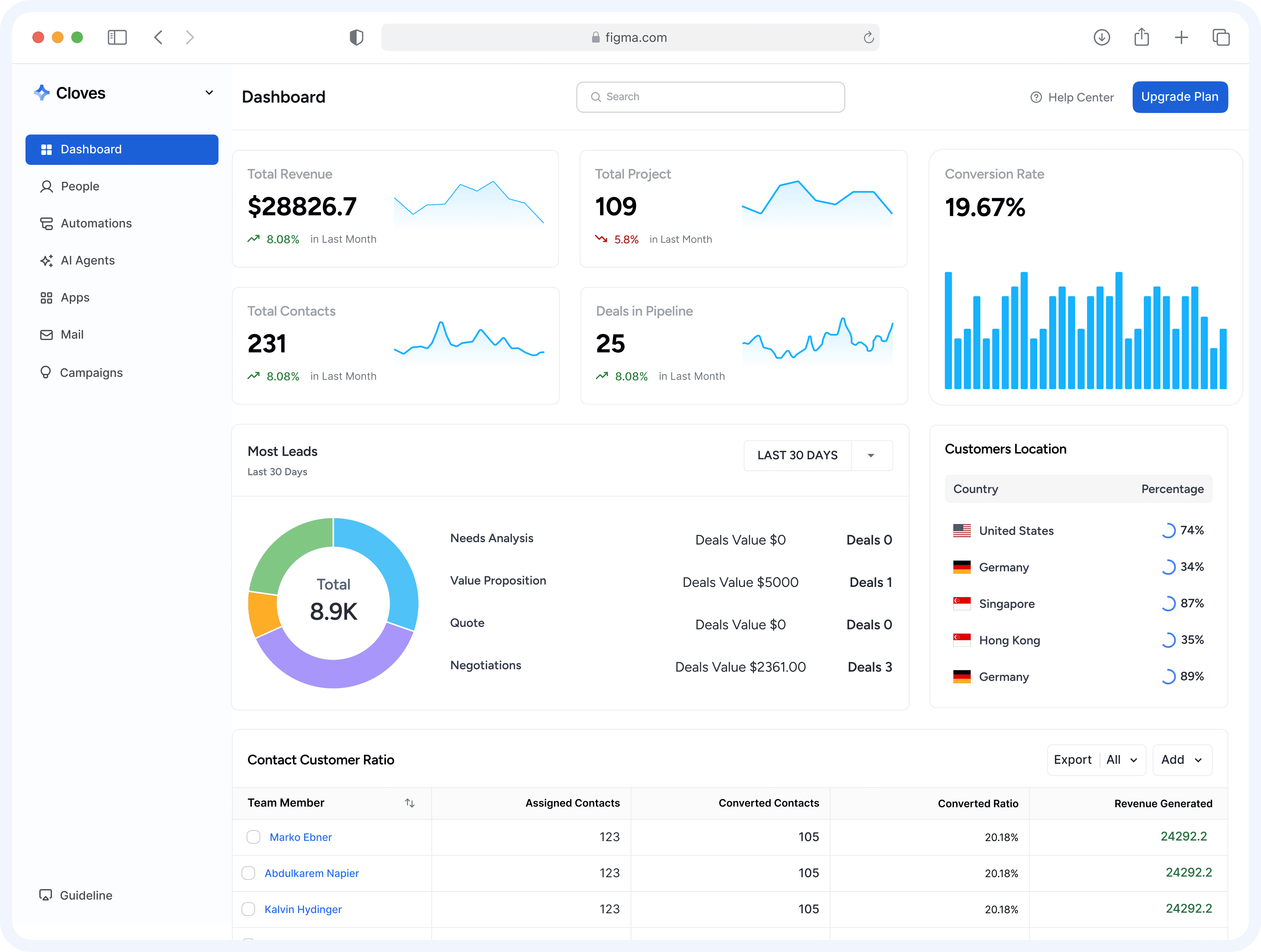
Task: Select the Mail envelope icon
Action: click(47, 334)
